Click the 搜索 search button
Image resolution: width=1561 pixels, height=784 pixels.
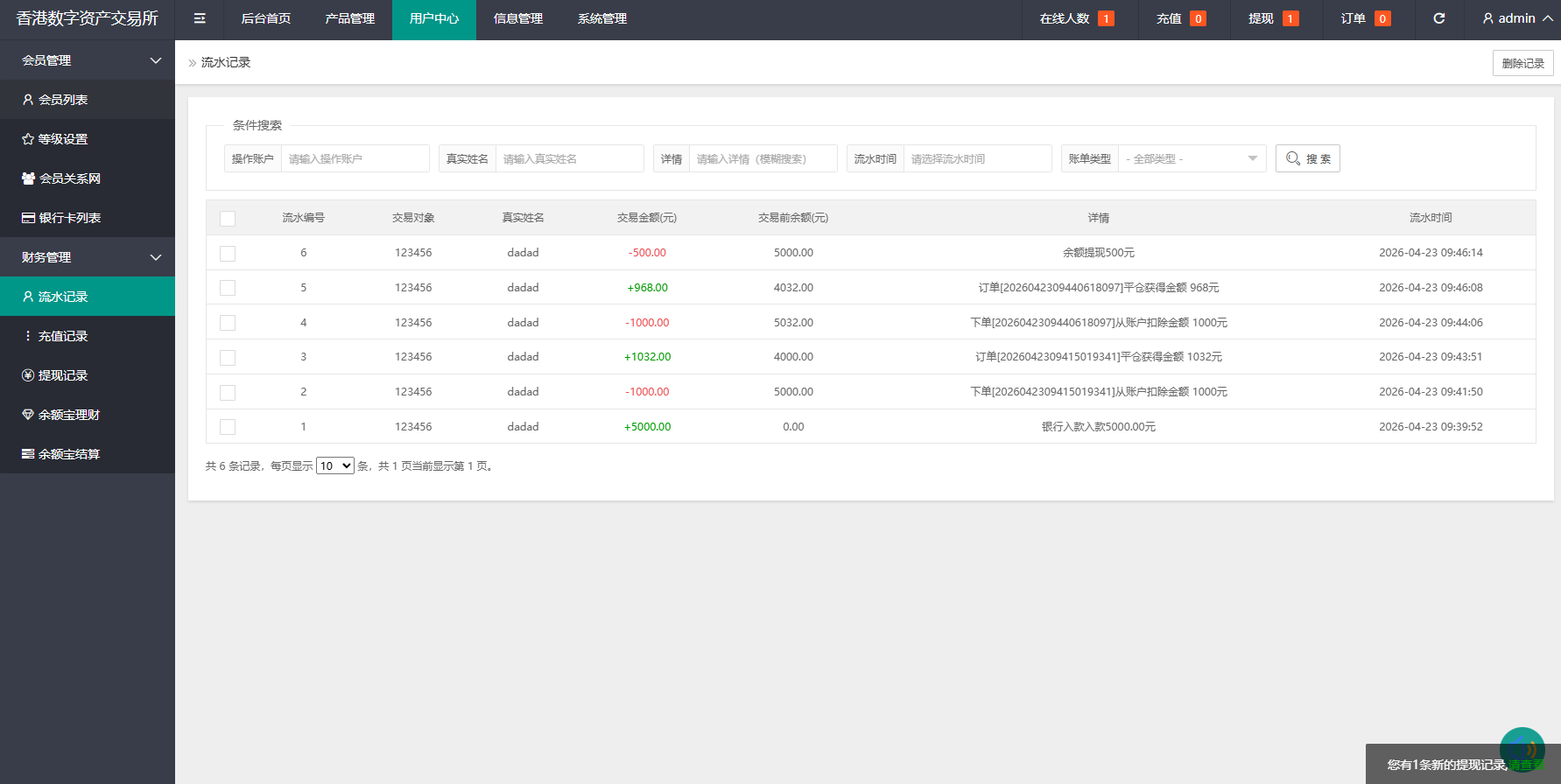click(x=1307, y=158)
